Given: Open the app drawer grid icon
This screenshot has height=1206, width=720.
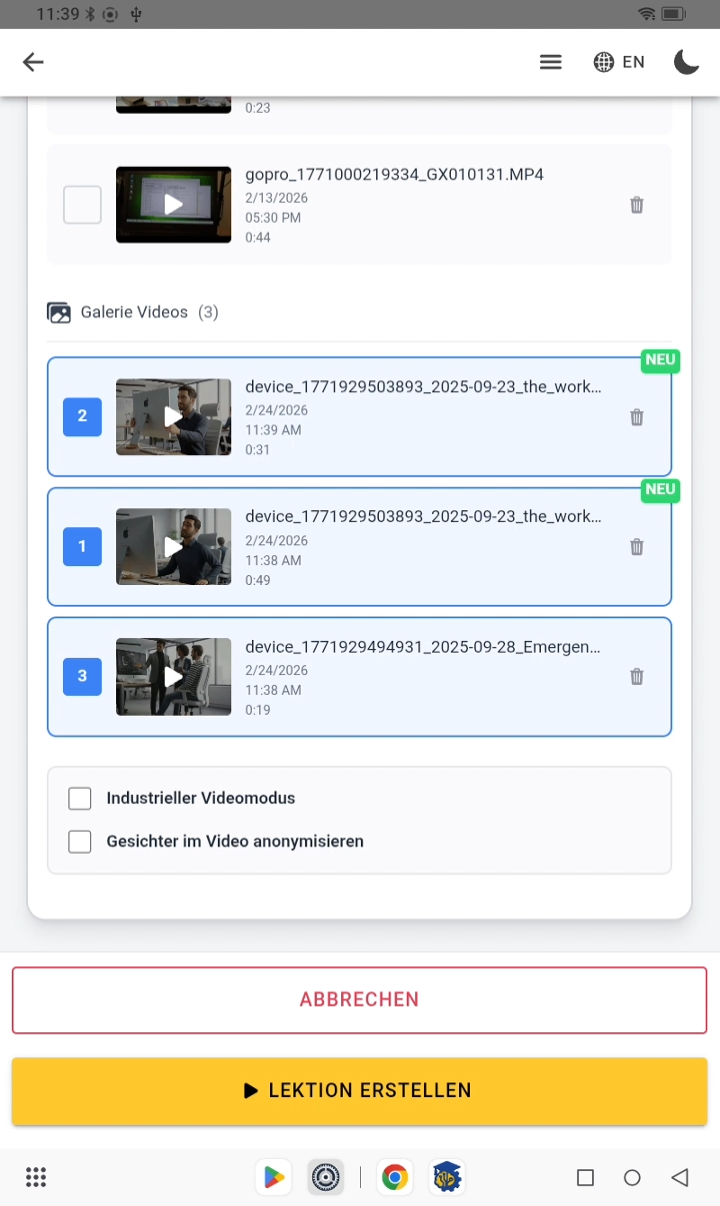Looking at the screenshot, I should click(36, 1177).
